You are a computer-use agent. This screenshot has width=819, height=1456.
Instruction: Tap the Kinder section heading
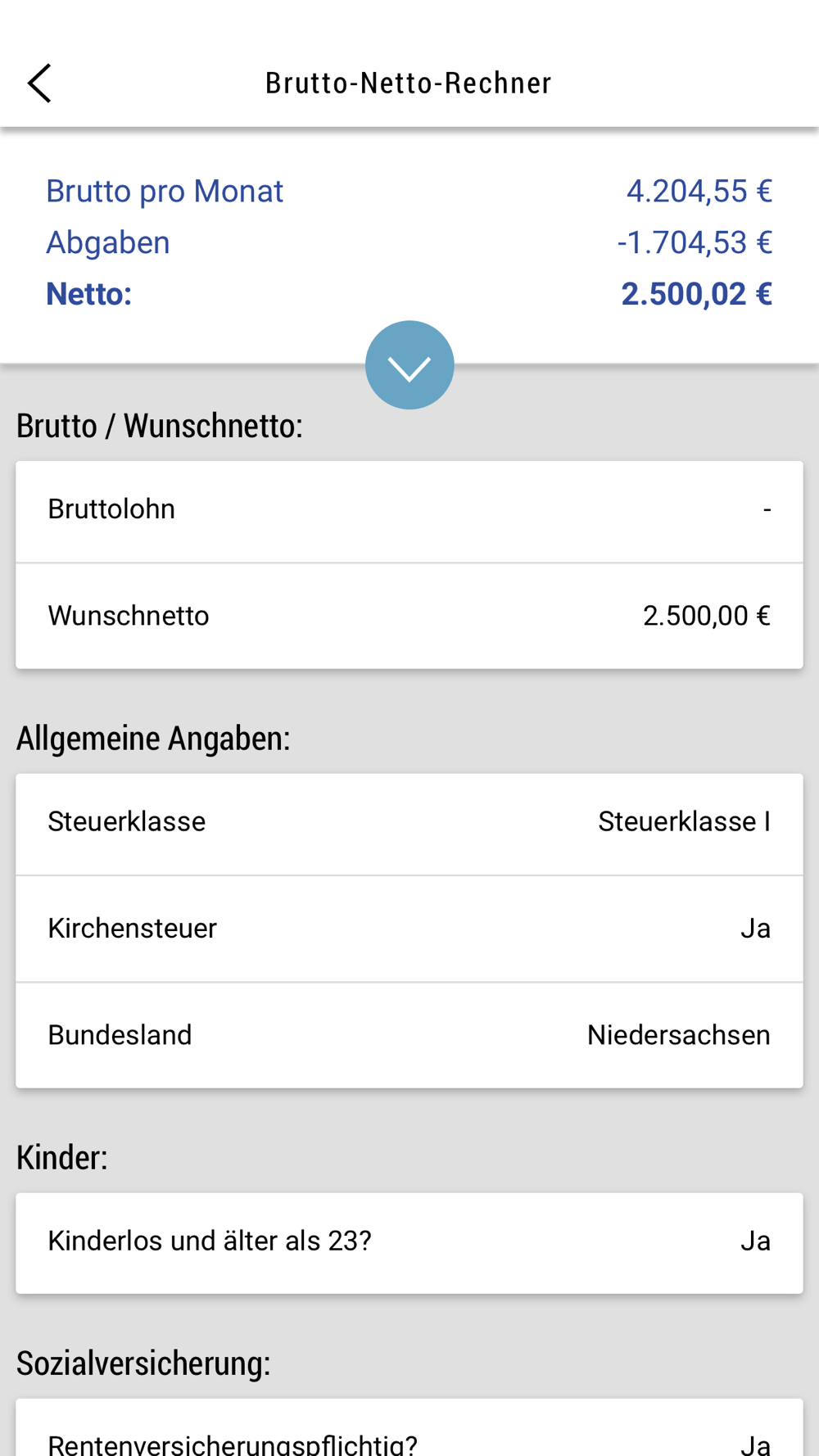(x=62, y=1157)
